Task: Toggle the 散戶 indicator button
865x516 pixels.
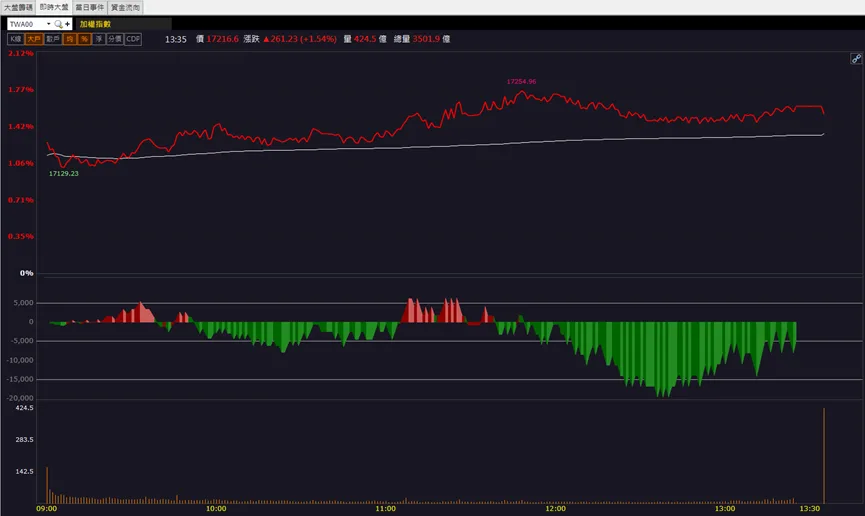Action: click(52, 39)
